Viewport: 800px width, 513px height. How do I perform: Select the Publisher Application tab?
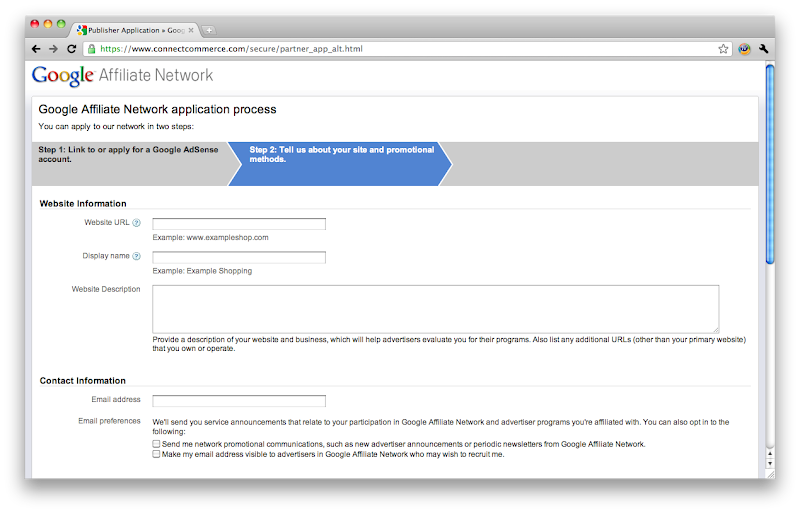135,30
